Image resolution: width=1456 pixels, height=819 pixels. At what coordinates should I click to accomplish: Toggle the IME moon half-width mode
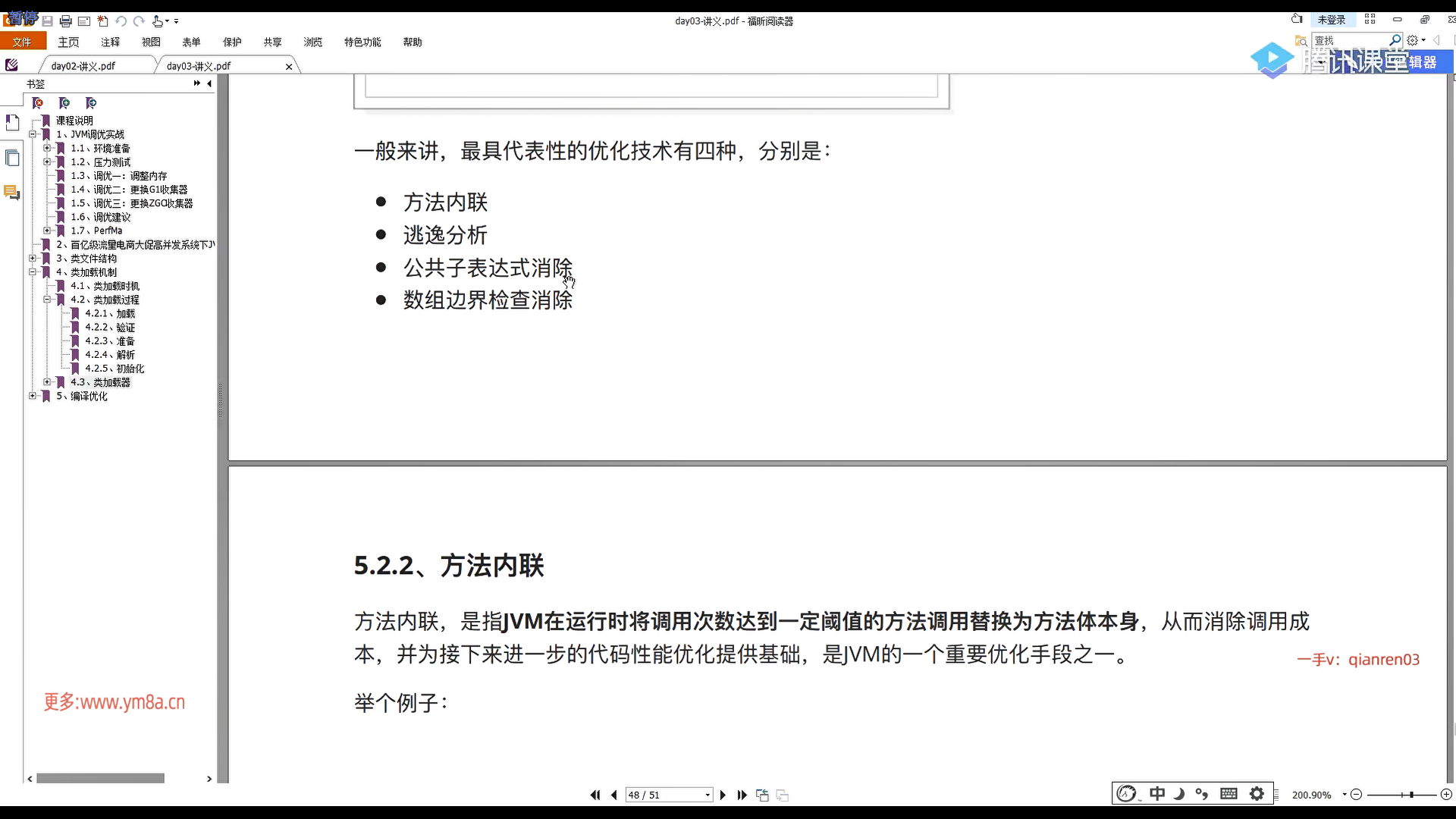1179,793
